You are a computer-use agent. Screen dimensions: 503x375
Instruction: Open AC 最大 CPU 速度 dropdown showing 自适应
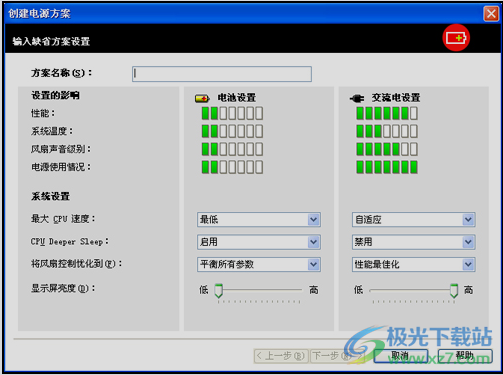413,219
